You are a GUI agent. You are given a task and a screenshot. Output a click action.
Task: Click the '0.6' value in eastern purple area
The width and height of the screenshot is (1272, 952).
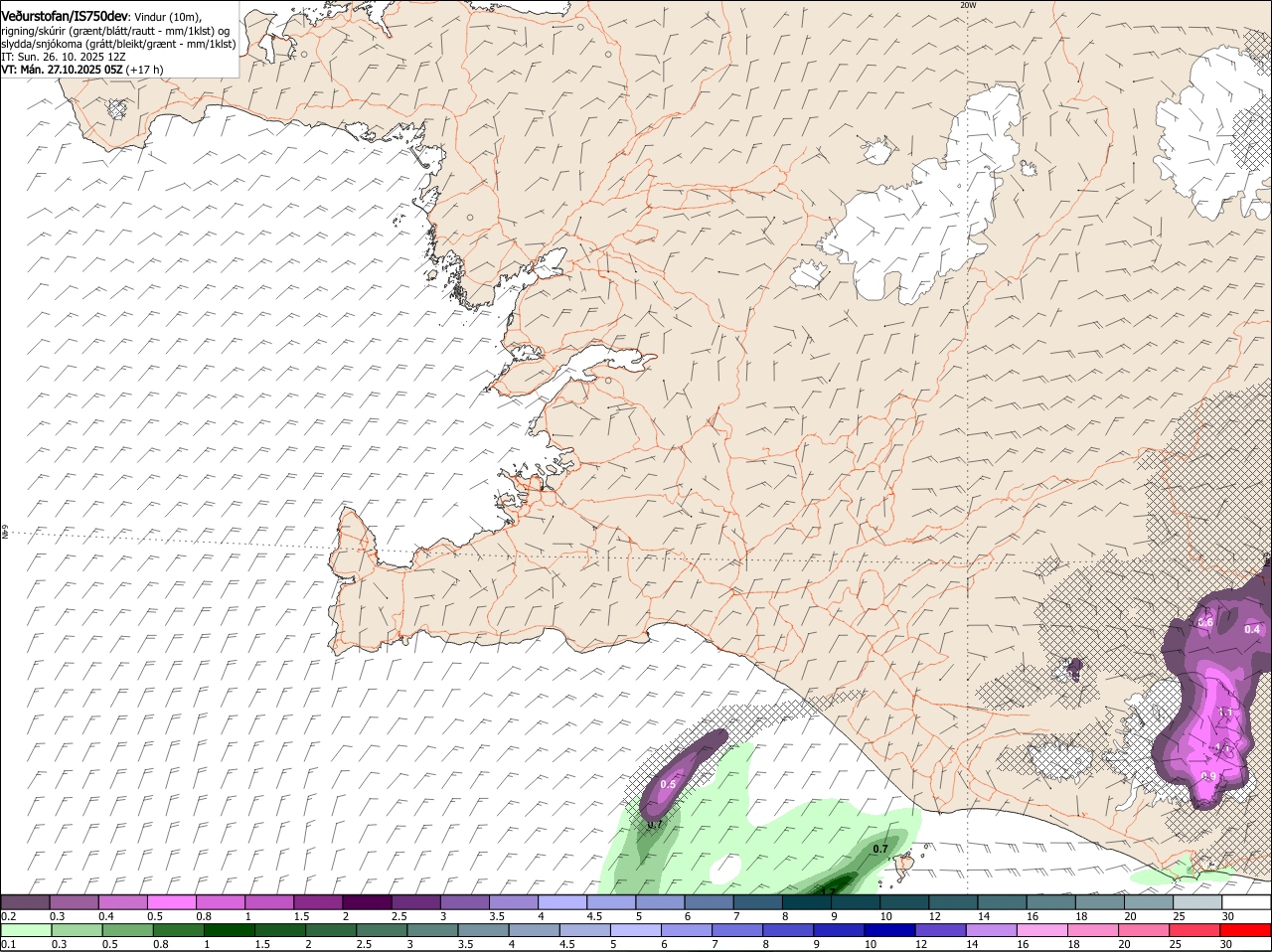1205,622
